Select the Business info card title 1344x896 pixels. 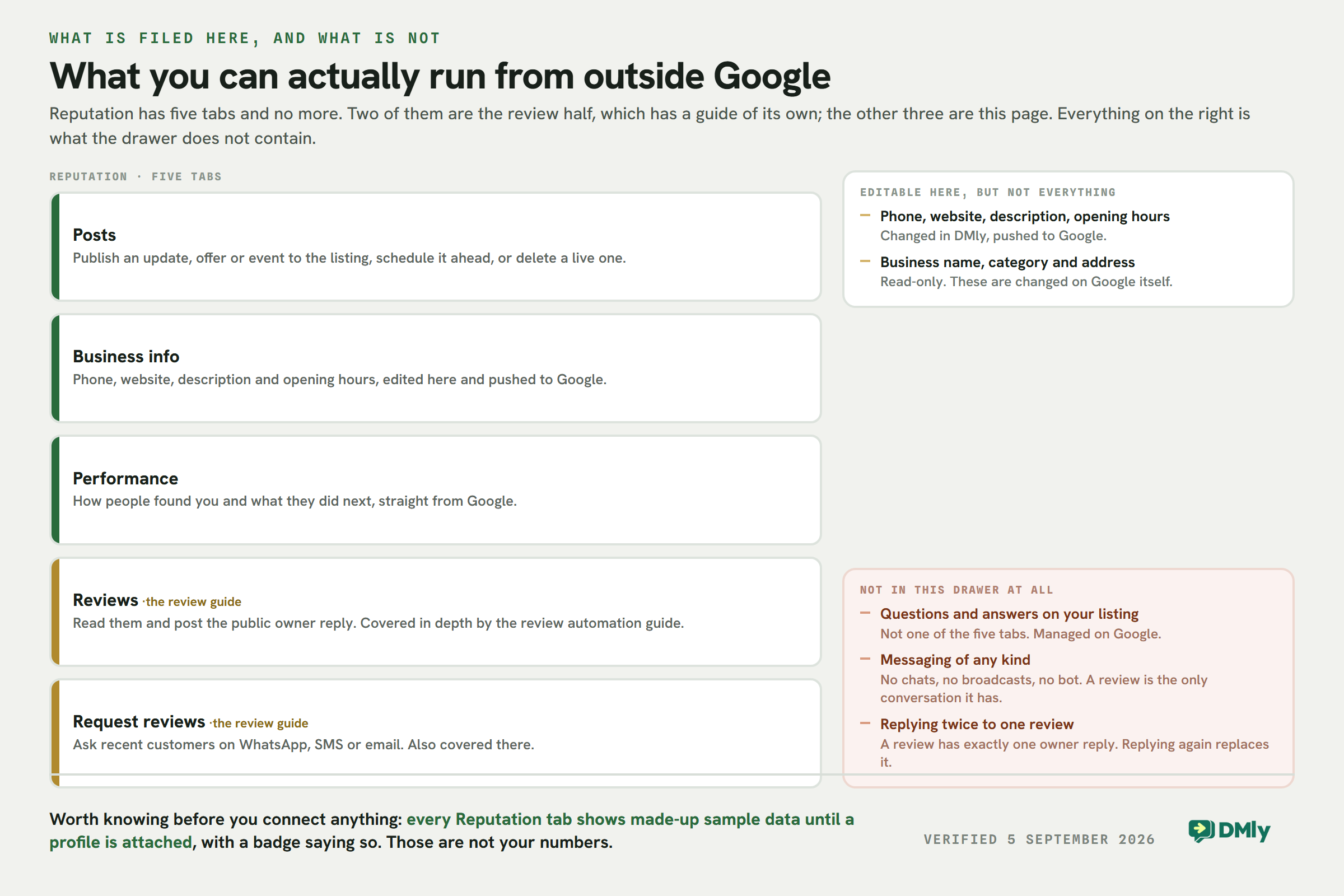pos(125,357)
